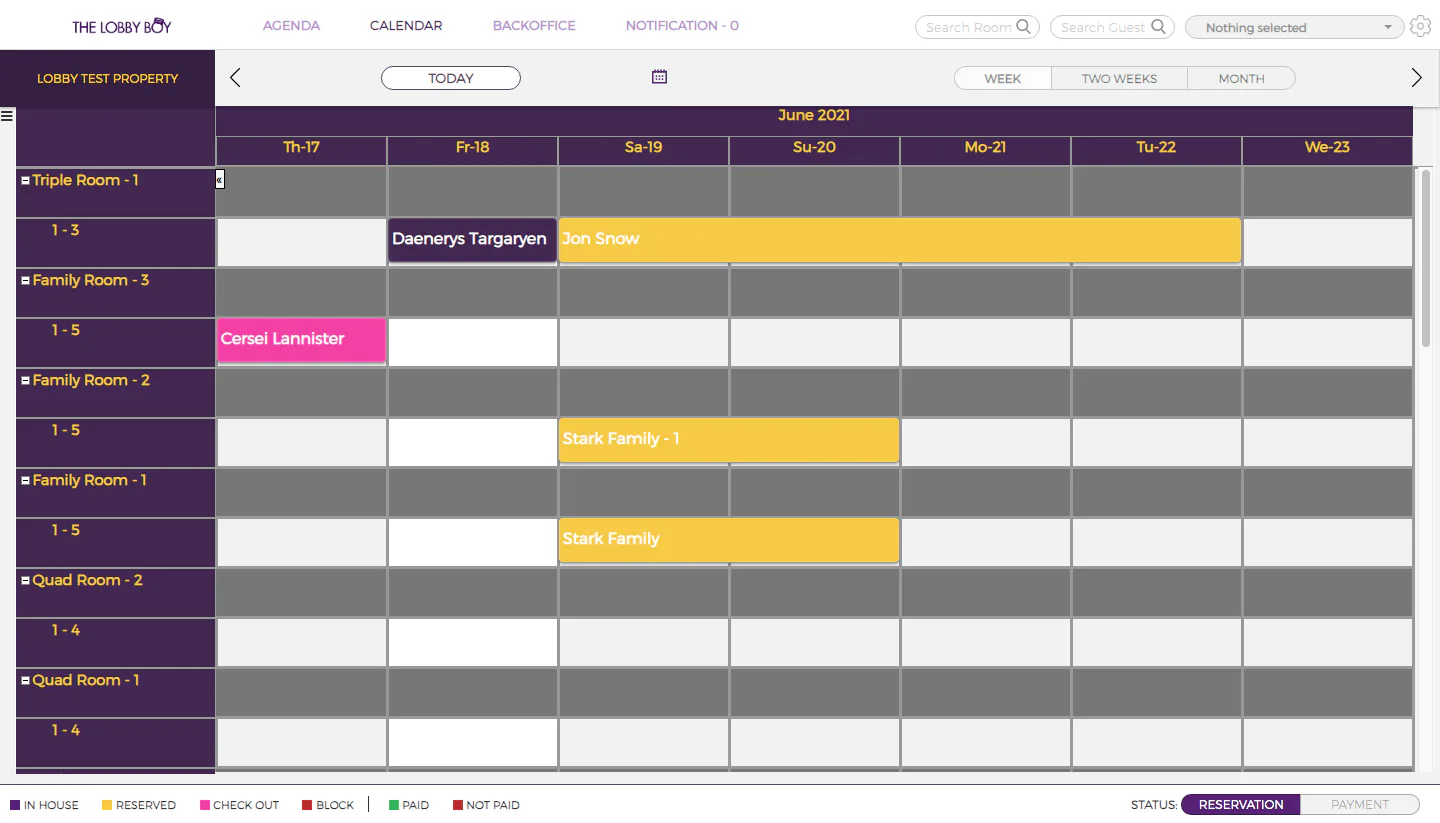Go to previous week arrow
The image size is (1440, 823).
click(x=235, y=78)
